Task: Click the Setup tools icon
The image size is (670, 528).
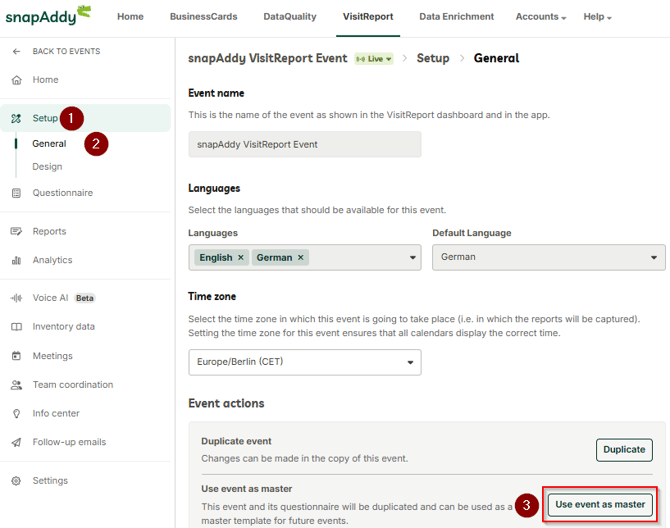Action: click(x=16, y=118)
